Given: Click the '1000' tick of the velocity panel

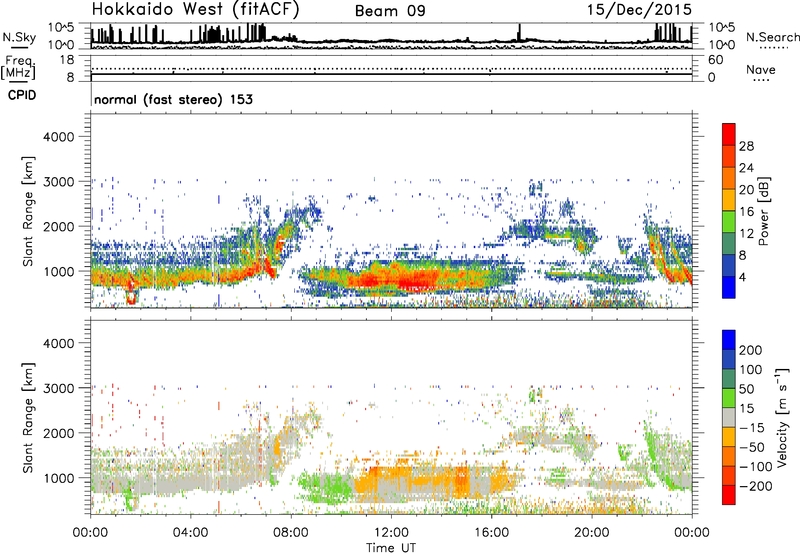Looking at the screenshot, I should click(59, 478).
